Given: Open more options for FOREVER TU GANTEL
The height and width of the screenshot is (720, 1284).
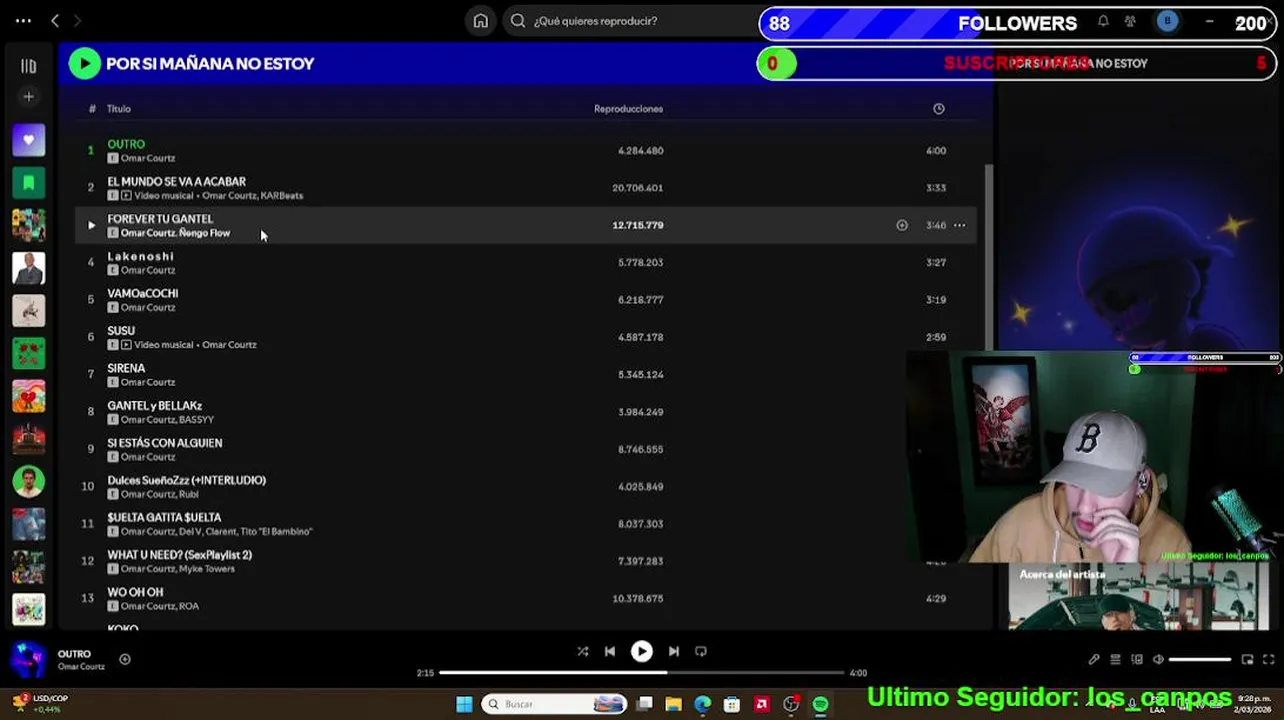Looking at the screenshot, I should click(959, 225).
